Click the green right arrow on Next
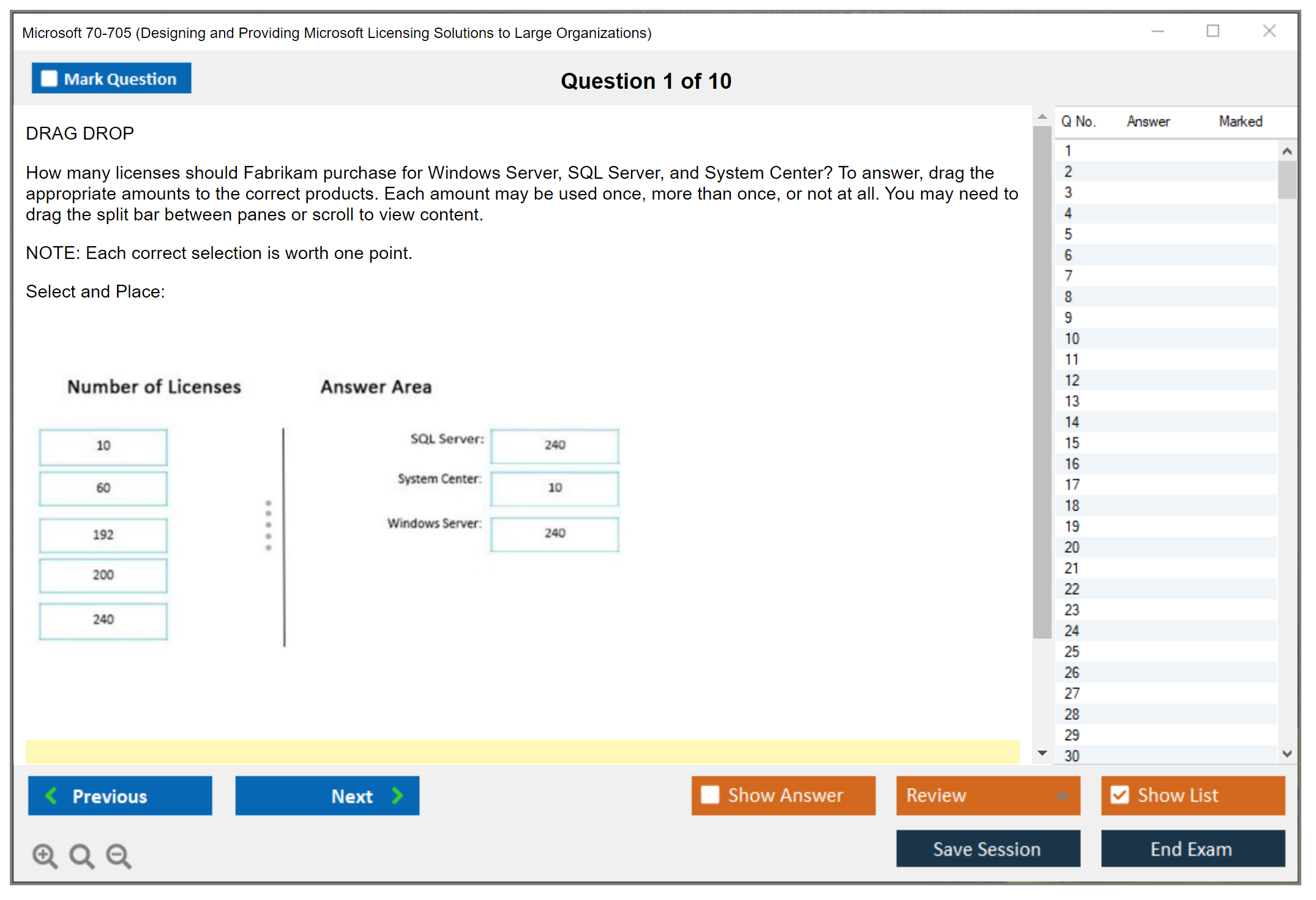The height and width of the screenshot is (900, 1316). 398,795
